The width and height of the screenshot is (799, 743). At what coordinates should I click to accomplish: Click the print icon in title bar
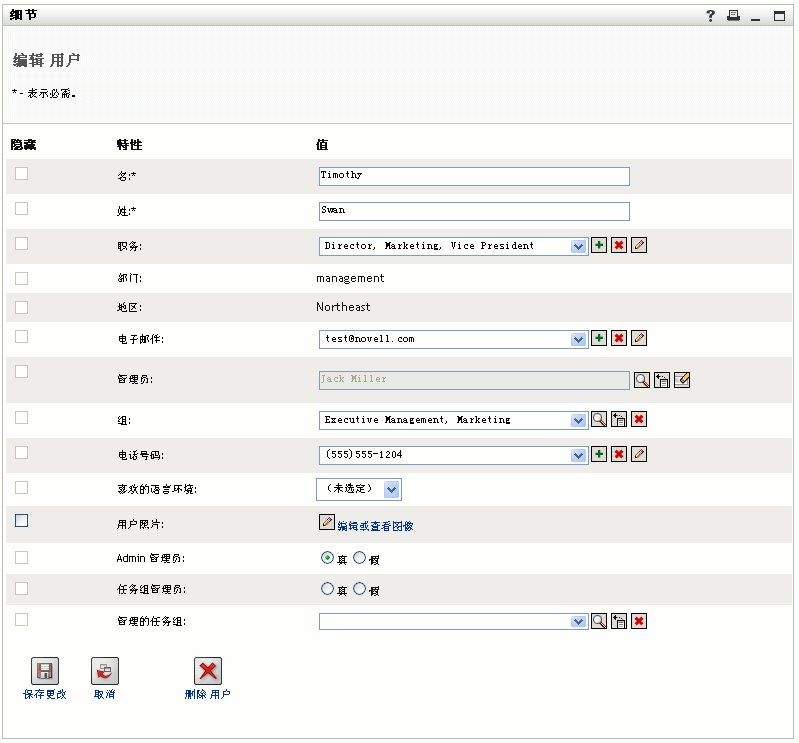(x=733, y=15)
